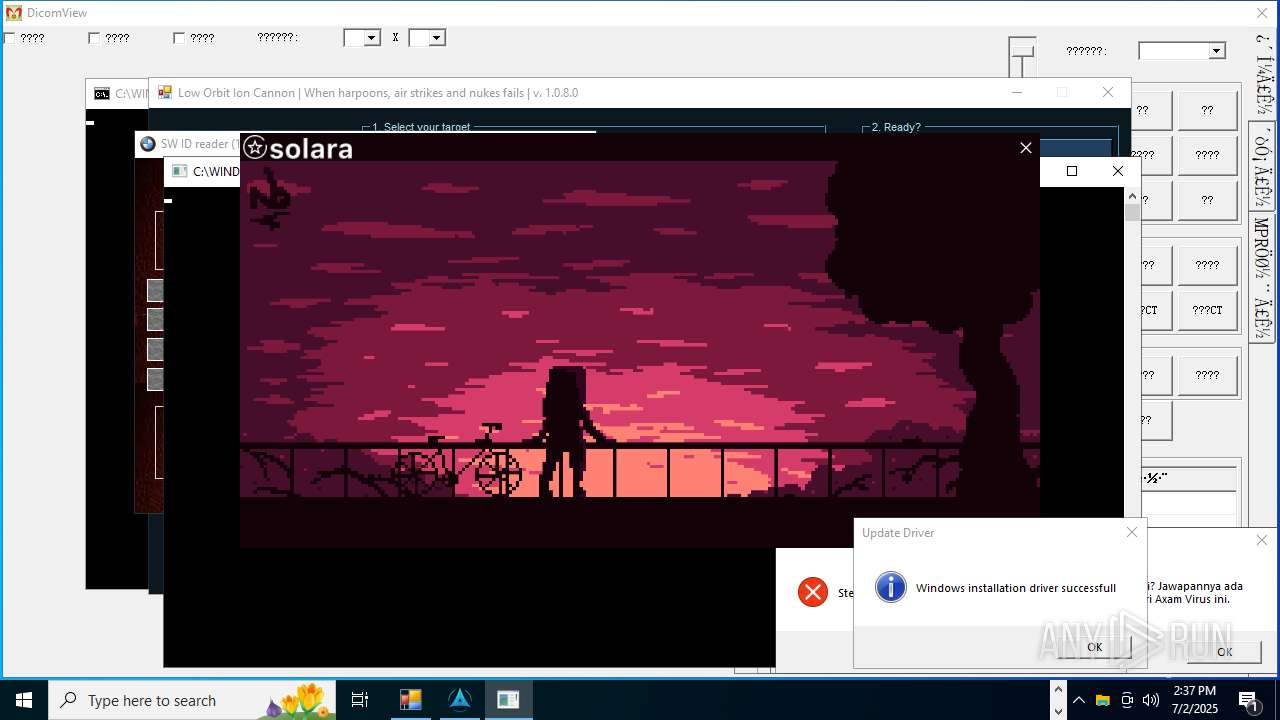
Task: Click the folder icon in the system tray
Action: 1103,700
